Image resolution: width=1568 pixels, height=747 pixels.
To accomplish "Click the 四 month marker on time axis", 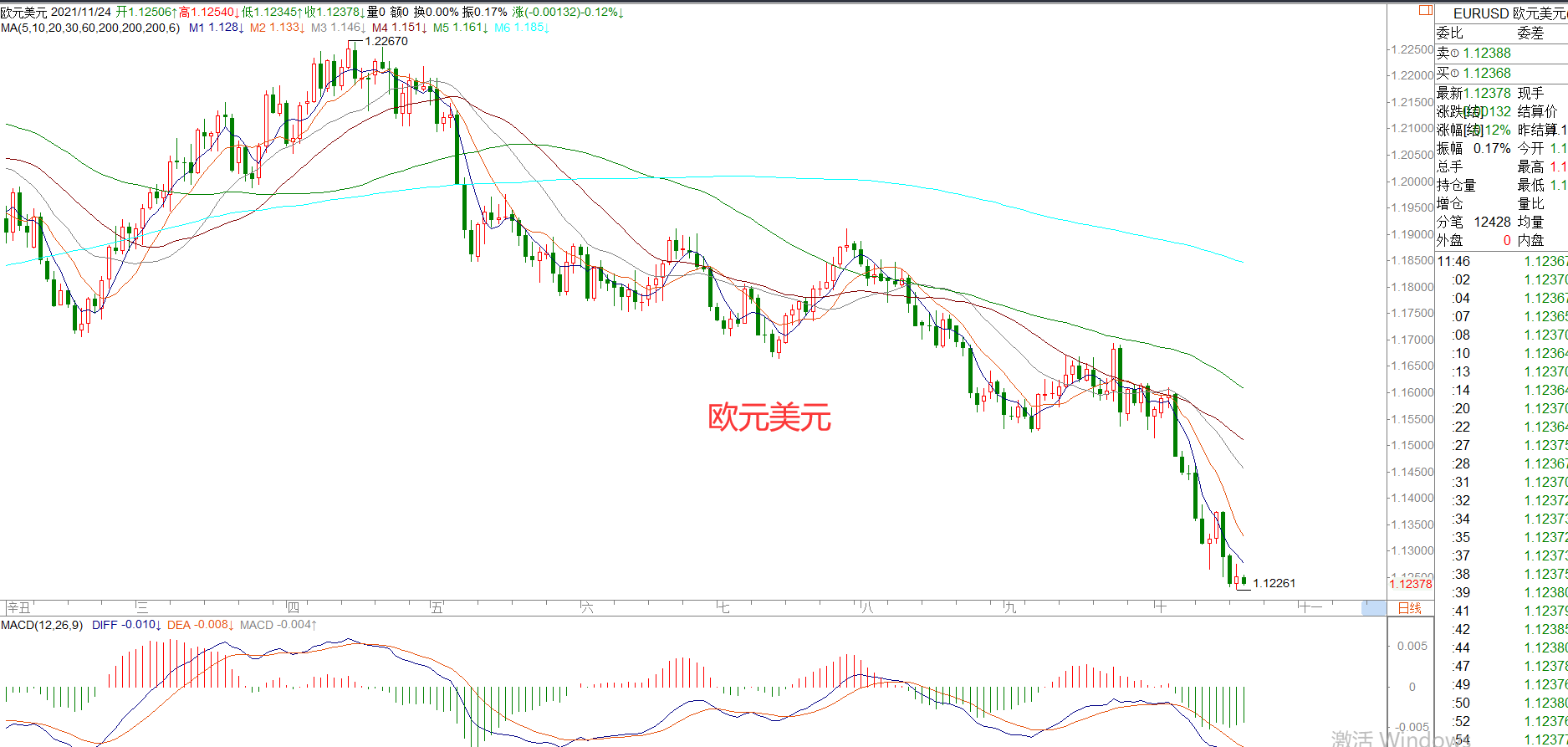I will (293, 608).
